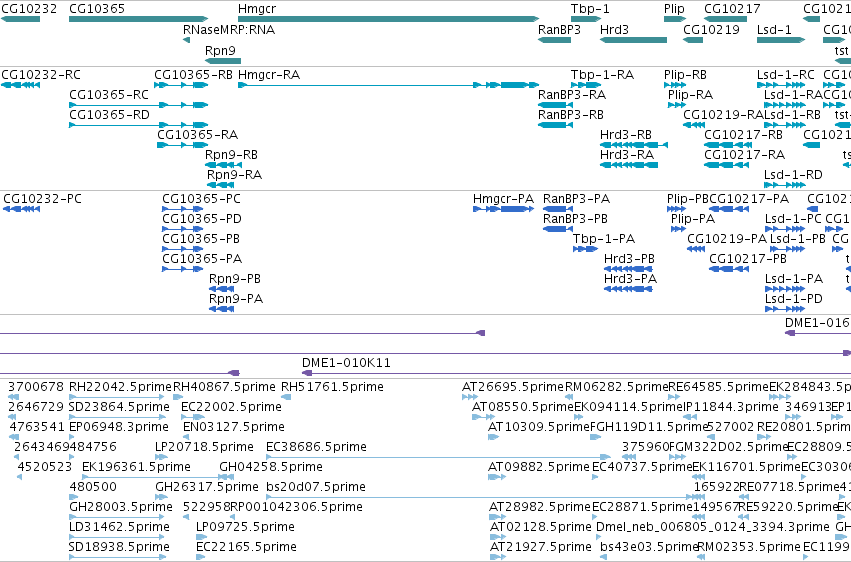
Task: Click the EK196361.5prime EST label
Action: click(x=136, y=467)
